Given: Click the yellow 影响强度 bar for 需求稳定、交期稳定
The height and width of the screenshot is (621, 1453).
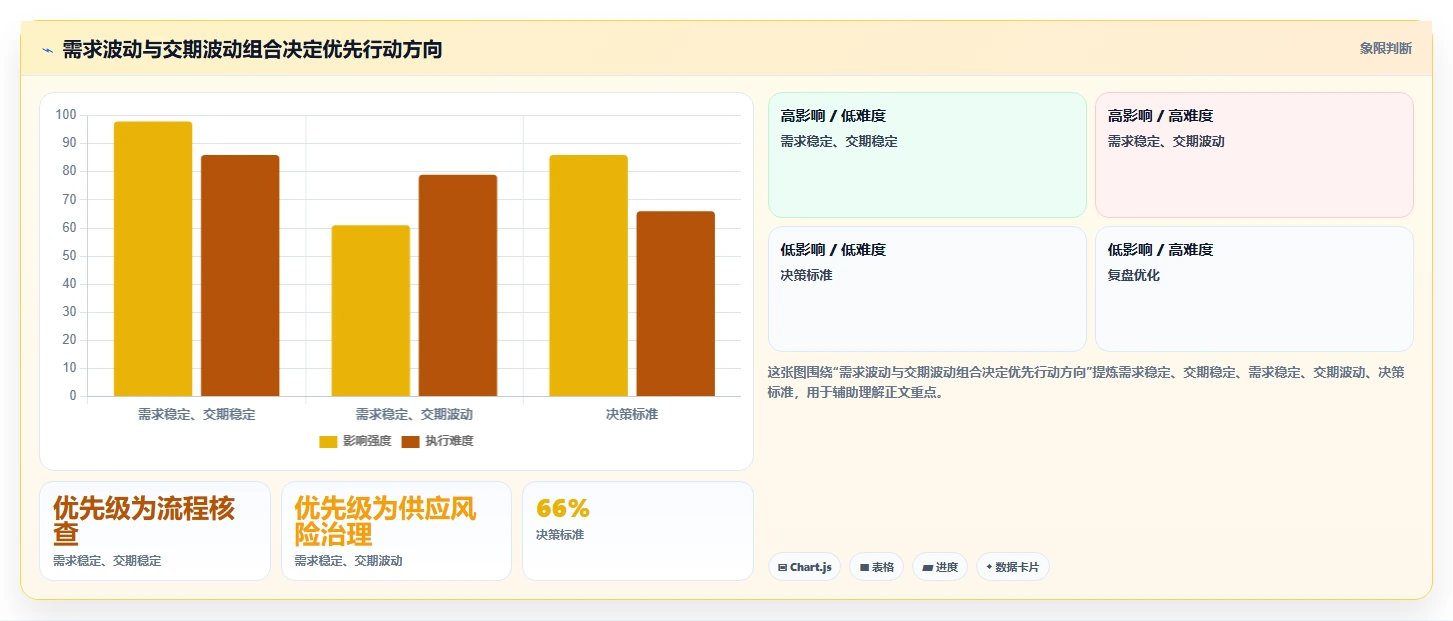Looking at the screenshot, I should pos(153,259).
